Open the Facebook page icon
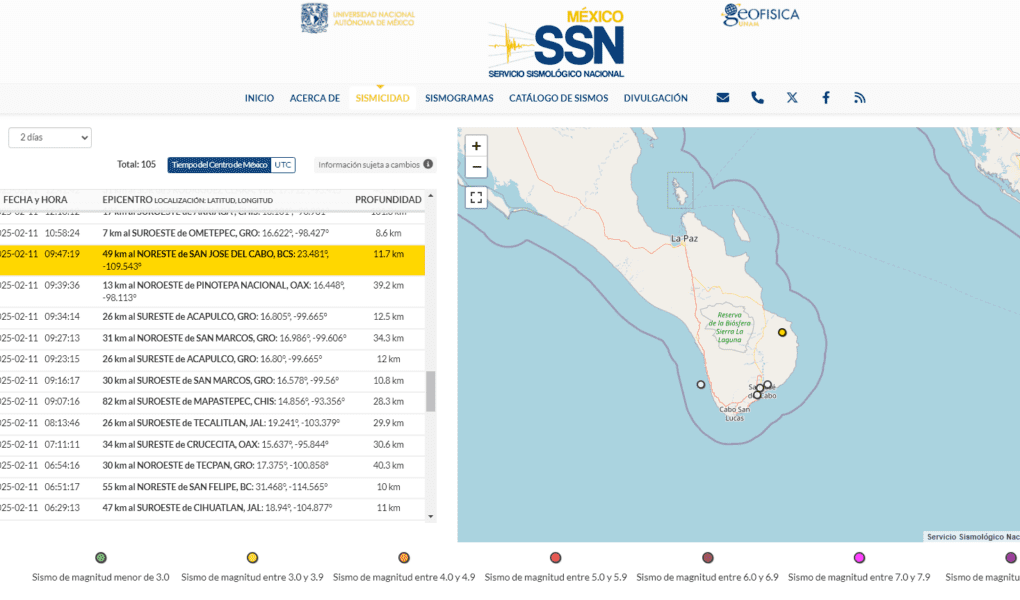 (x=826, y=98)
